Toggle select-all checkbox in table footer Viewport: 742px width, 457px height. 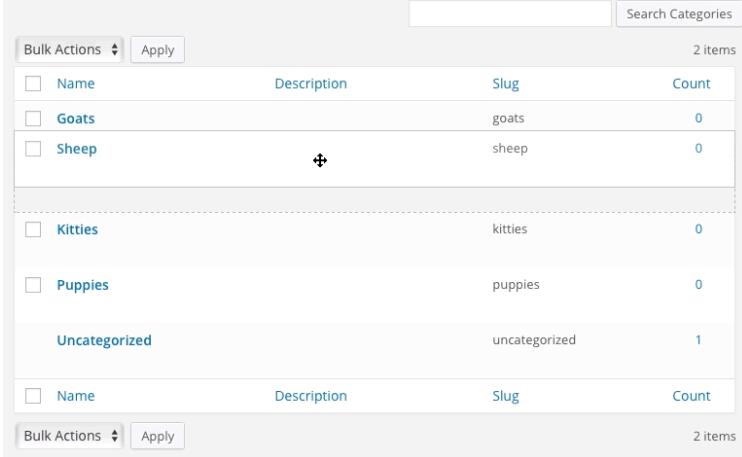pos(33,397)
